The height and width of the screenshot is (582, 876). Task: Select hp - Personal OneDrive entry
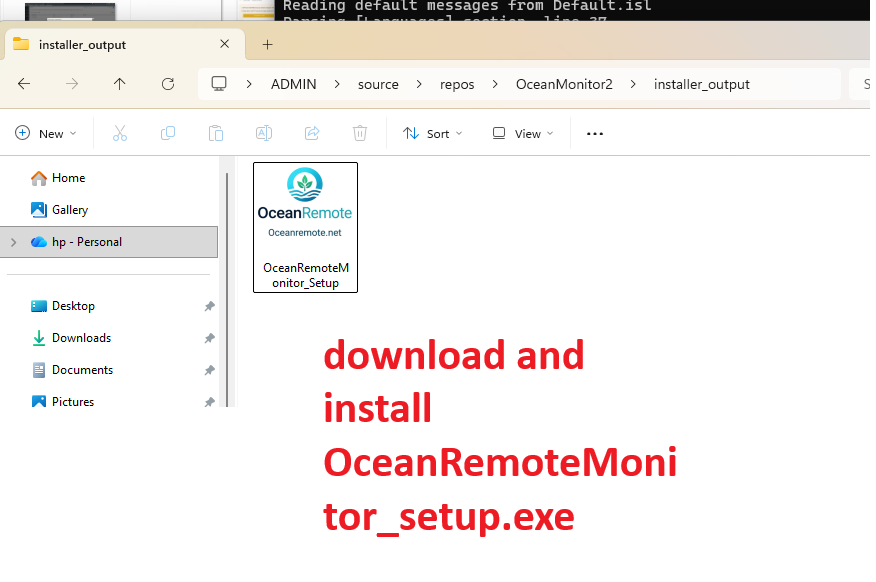pyautogui.click(x=109, y=242)
